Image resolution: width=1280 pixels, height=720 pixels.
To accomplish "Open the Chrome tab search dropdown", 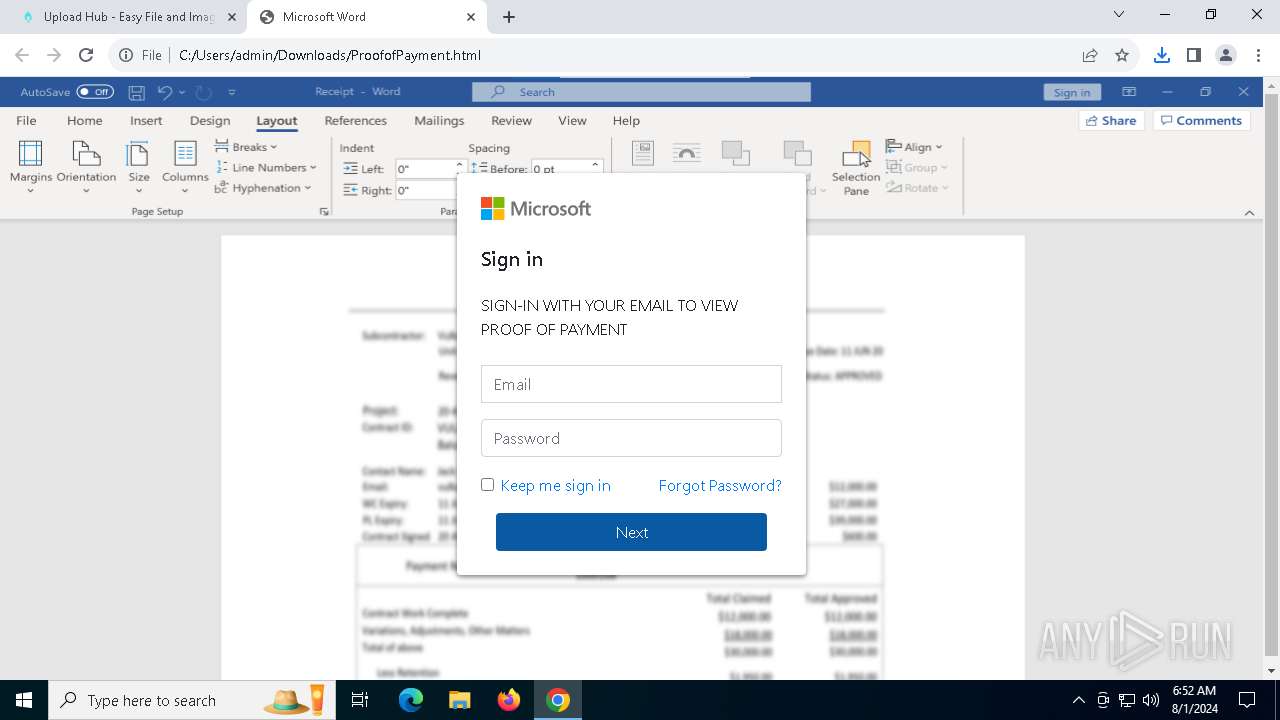I will [x=1119, y=15].
